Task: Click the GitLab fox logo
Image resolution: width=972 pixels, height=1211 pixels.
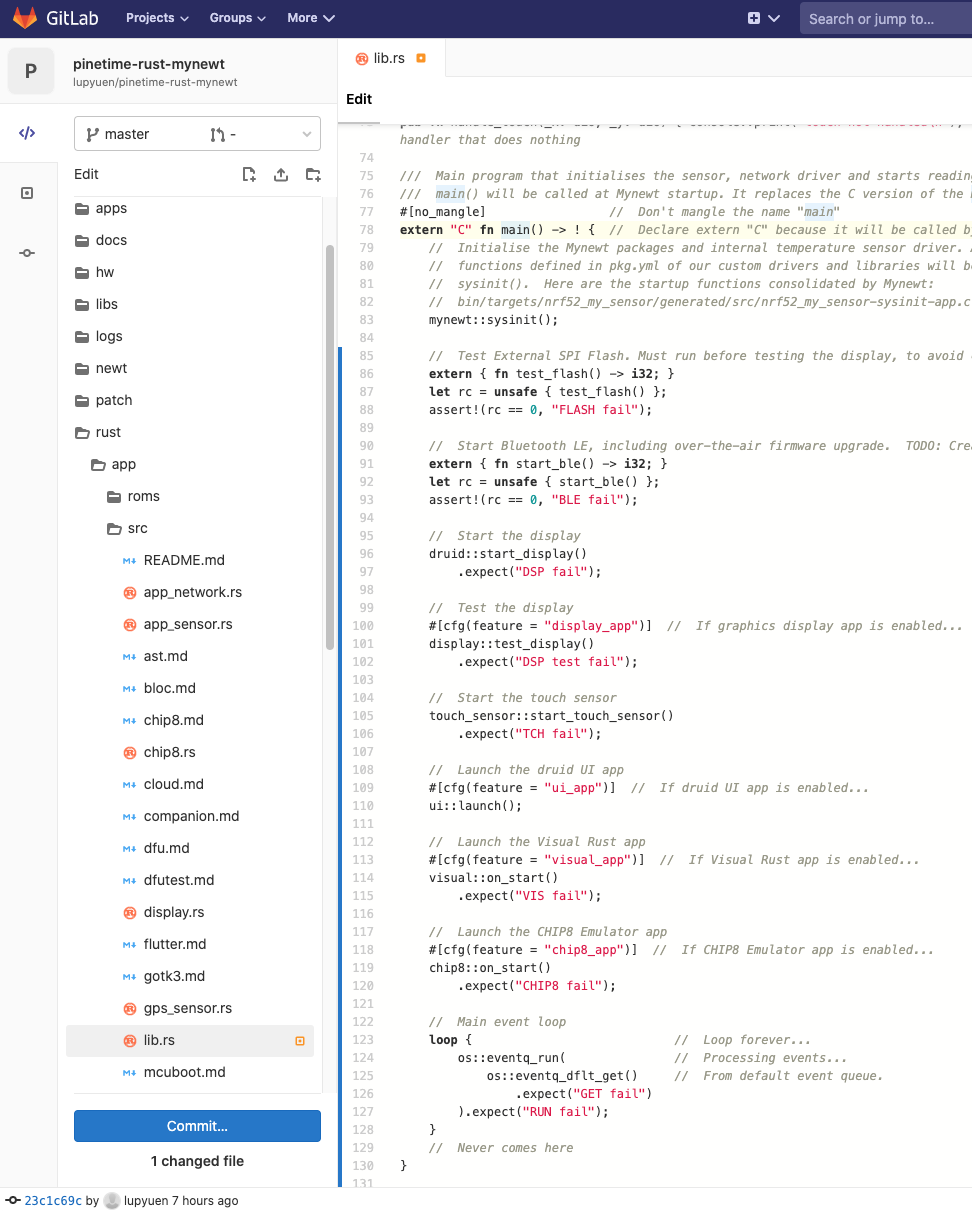Action: 25,18
